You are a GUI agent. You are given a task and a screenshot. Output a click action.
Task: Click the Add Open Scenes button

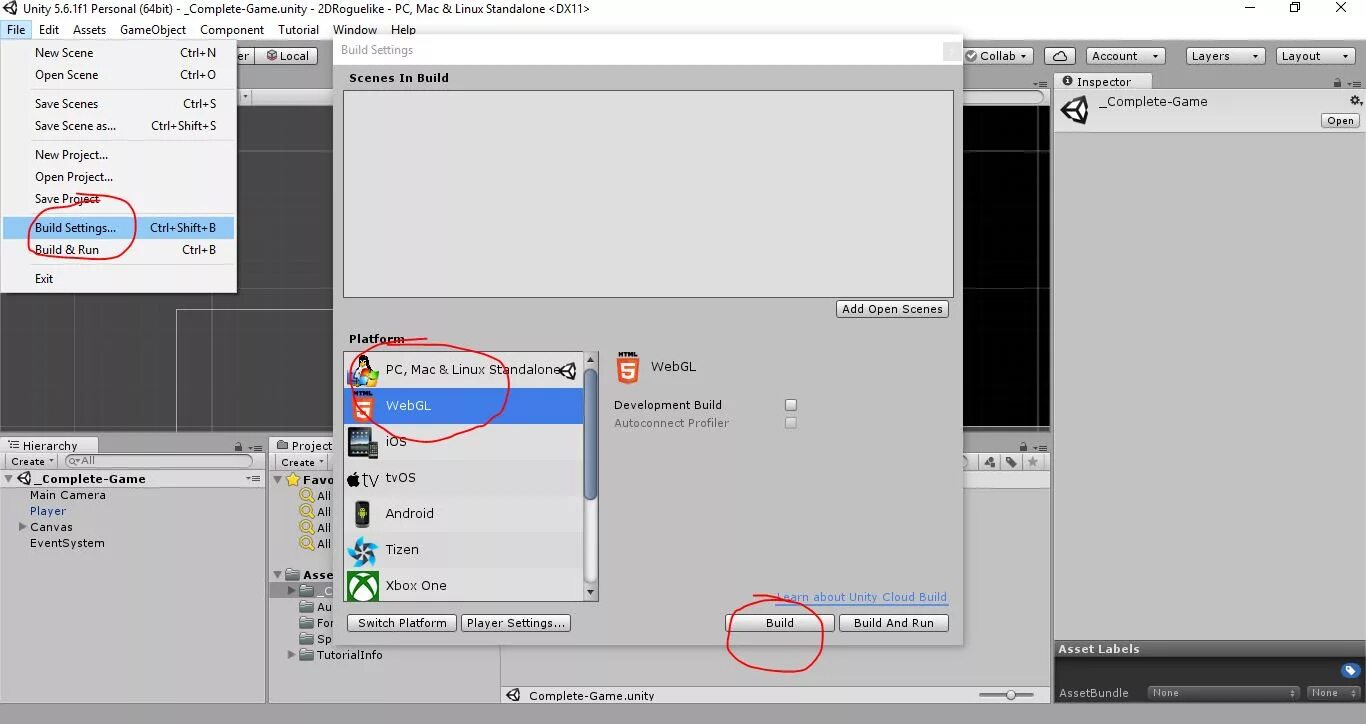point(892,309)
